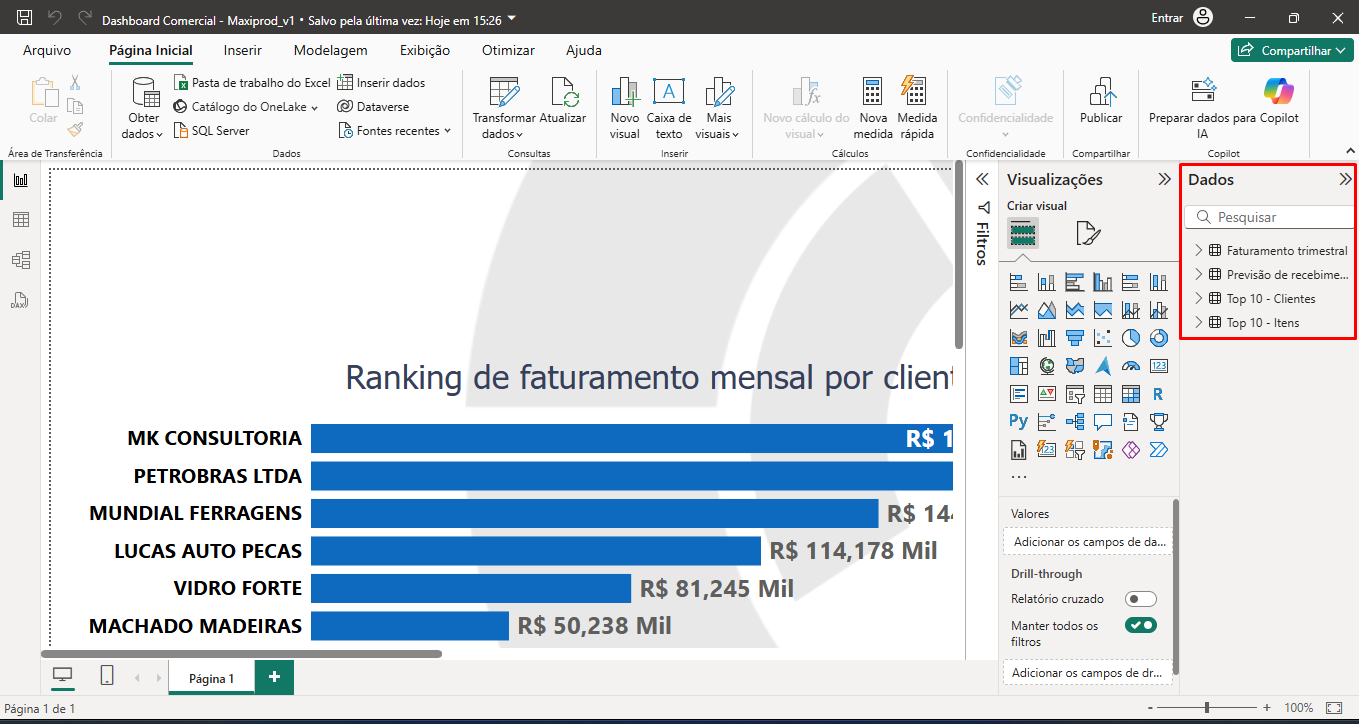Disable Manter todos os filtros toggle
Image resolution: width=1359 pixels, height=724 pixels.
tap(1140, 625)
